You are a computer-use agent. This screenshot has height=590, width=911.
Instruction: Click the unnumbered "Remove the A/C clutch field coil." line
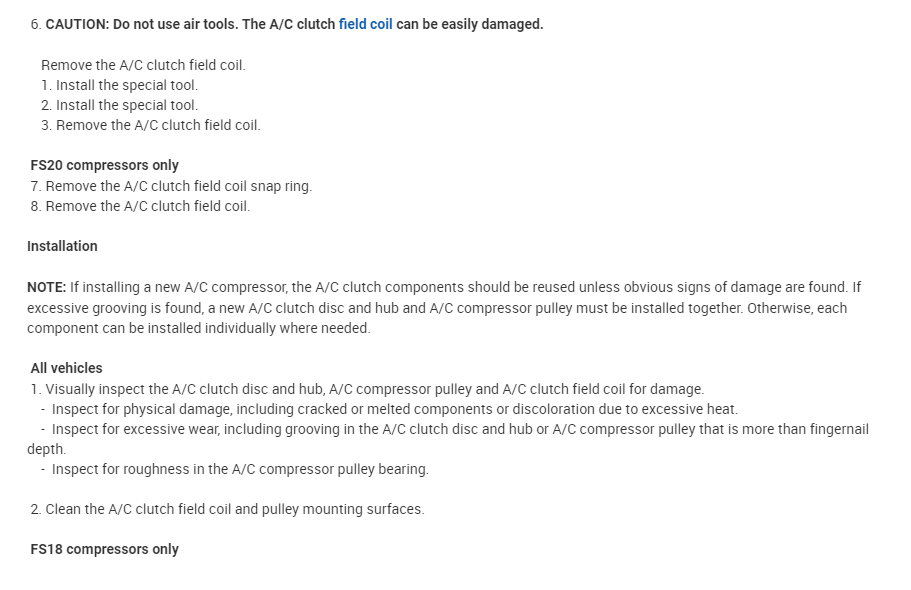(x=143, y=65)
